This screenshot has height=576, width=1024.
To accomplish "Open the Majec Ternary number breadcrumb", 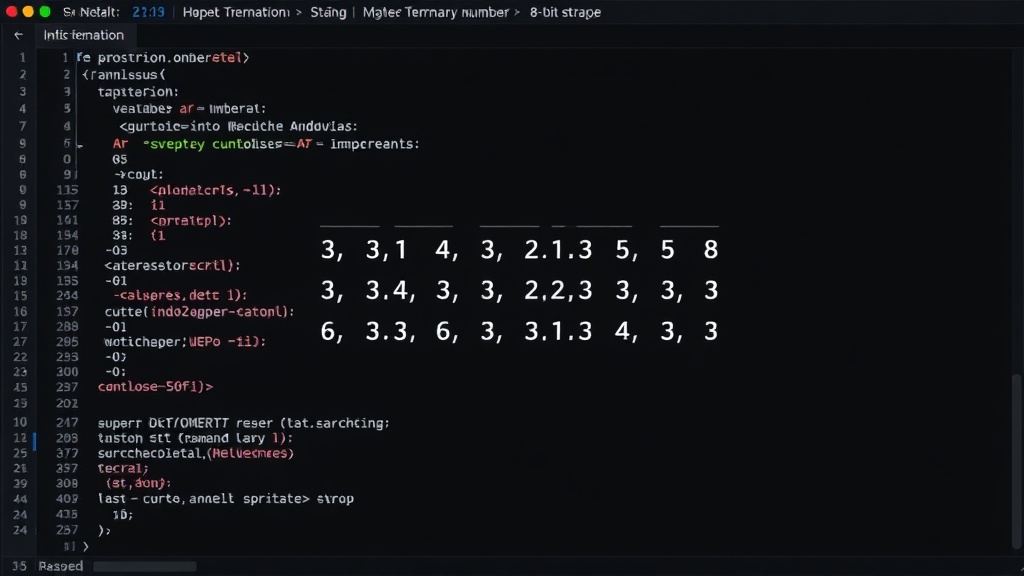I will pos(436,12).
